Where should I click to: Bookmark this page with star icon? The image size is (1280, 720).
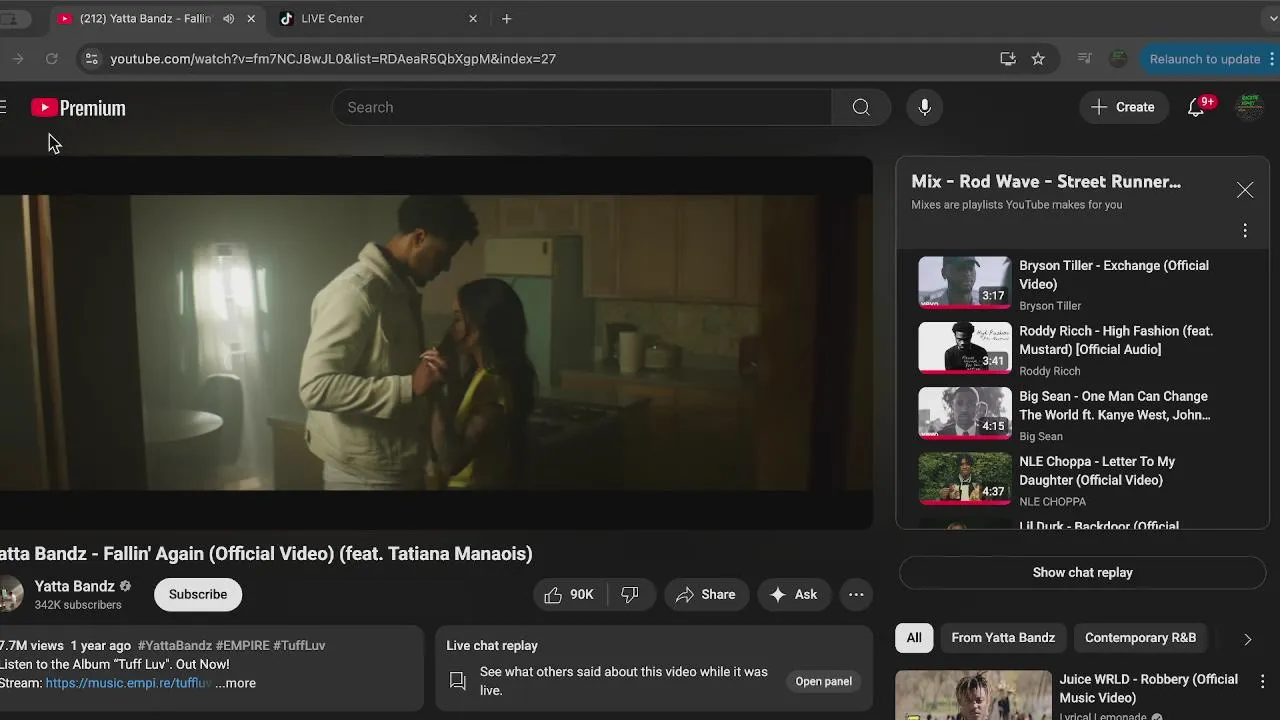click(x=1038, y=59)
